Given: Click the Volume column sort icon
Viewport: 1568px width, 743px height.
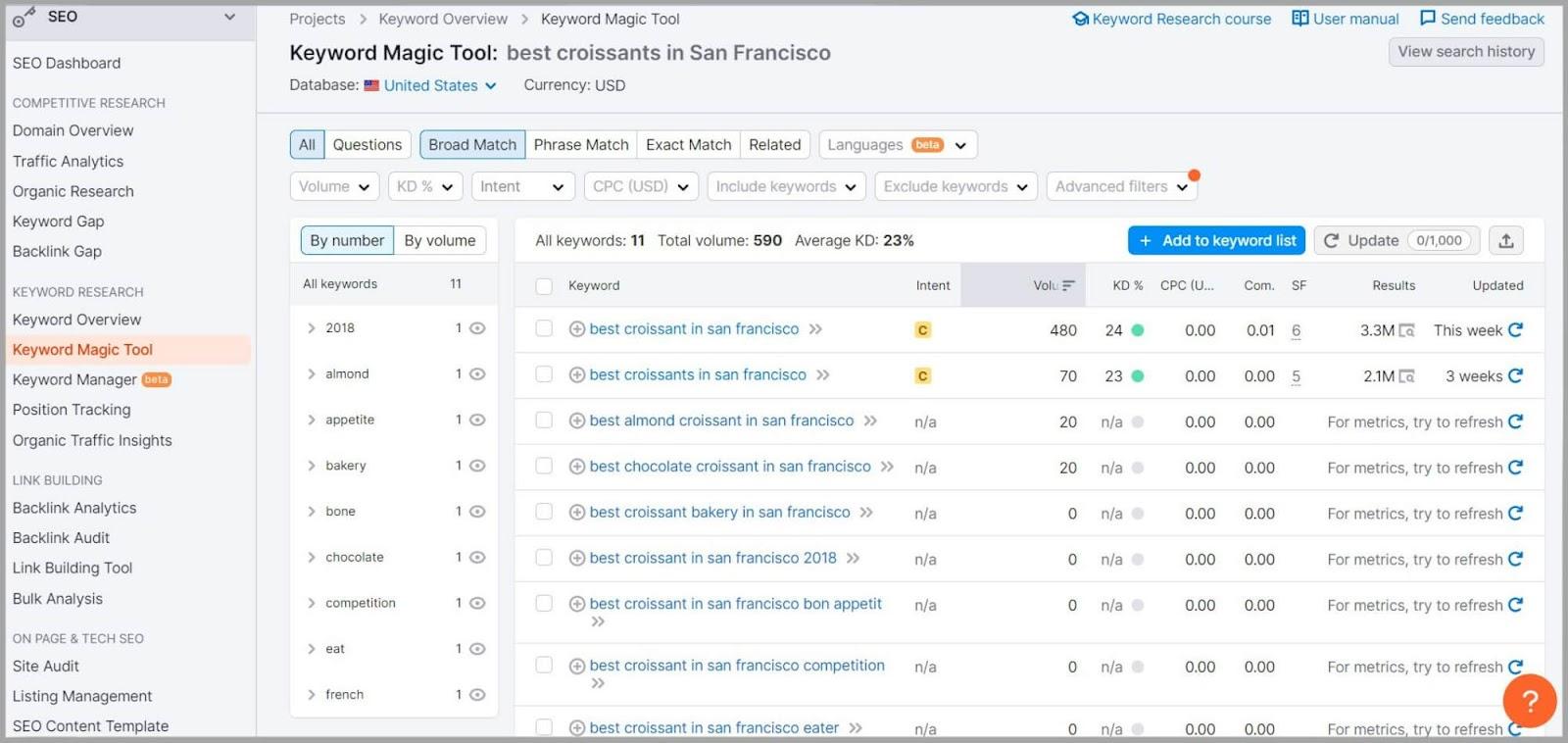Looking at the screenshot, I should click(1068, 286).
